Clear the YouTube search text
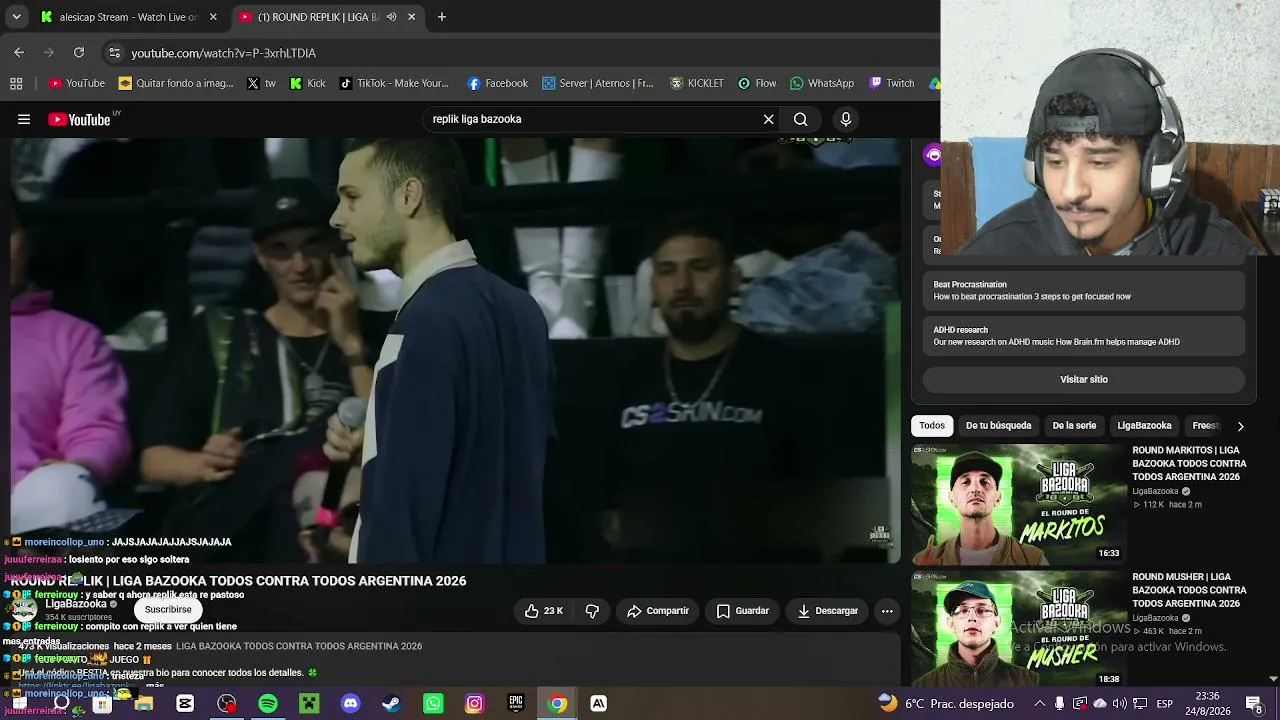Screen dimensions: 1280x720 pyautogui.click(x=768, y=119)
